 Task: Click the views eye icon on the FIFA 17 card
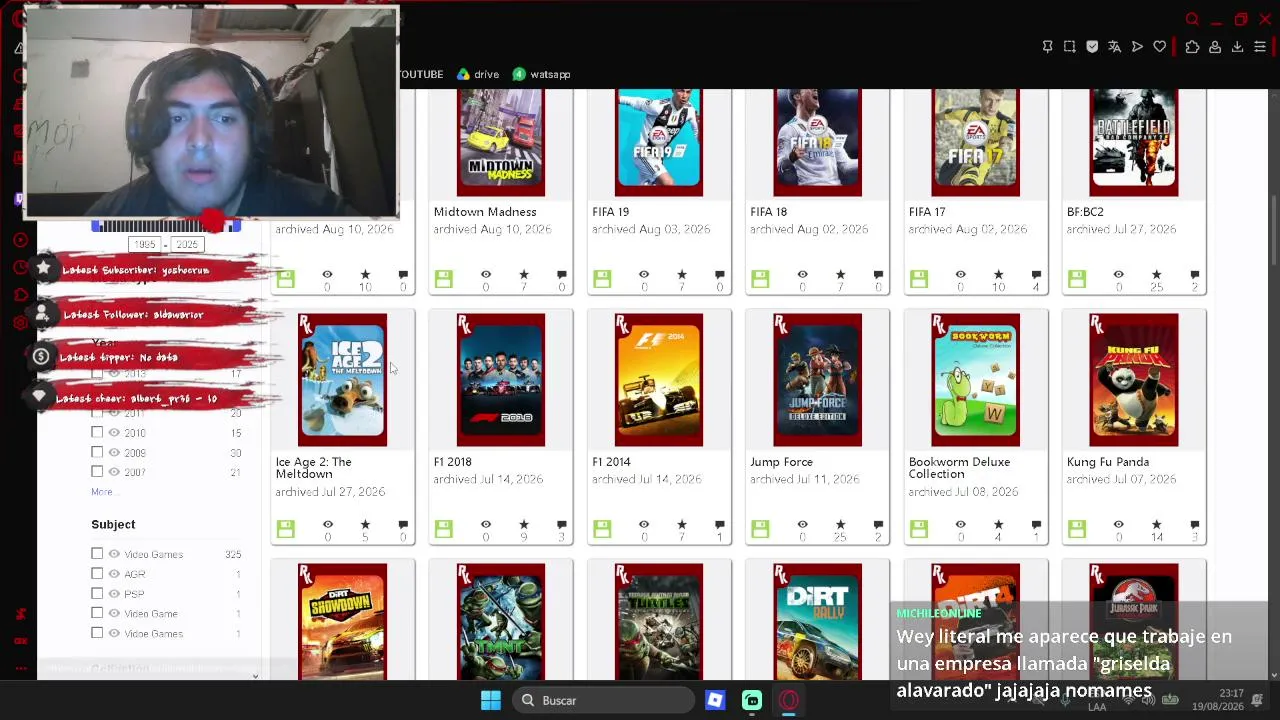(960, 275)
